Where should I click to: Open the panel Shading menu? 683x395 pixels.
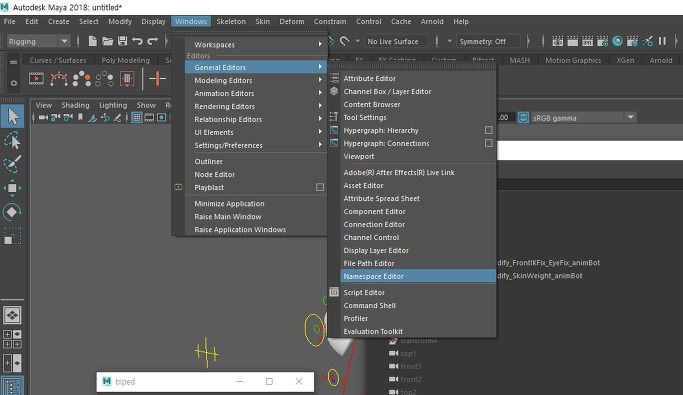(x=75, y=105)
